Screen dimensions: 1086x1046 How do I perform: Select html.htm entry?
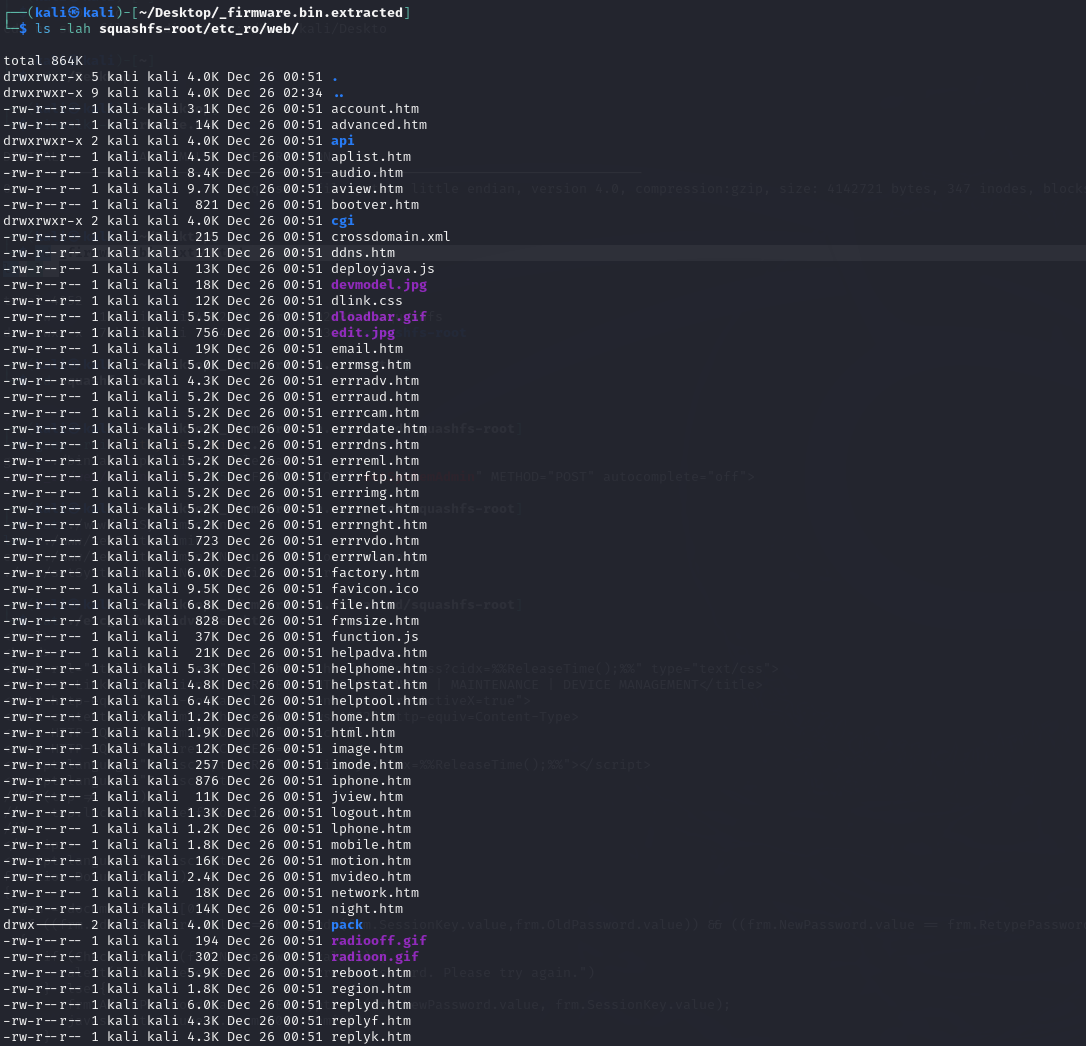[363, 732]
